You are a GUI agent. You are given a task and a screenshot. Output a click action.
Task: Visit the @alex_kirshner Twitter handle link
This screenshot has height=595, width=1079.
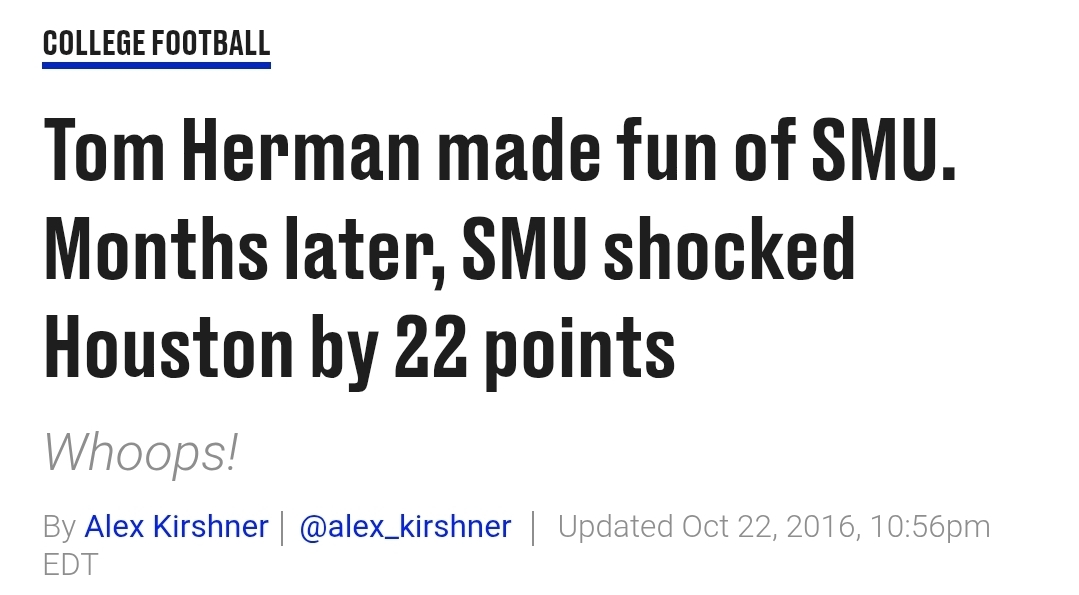pos(405,527)
